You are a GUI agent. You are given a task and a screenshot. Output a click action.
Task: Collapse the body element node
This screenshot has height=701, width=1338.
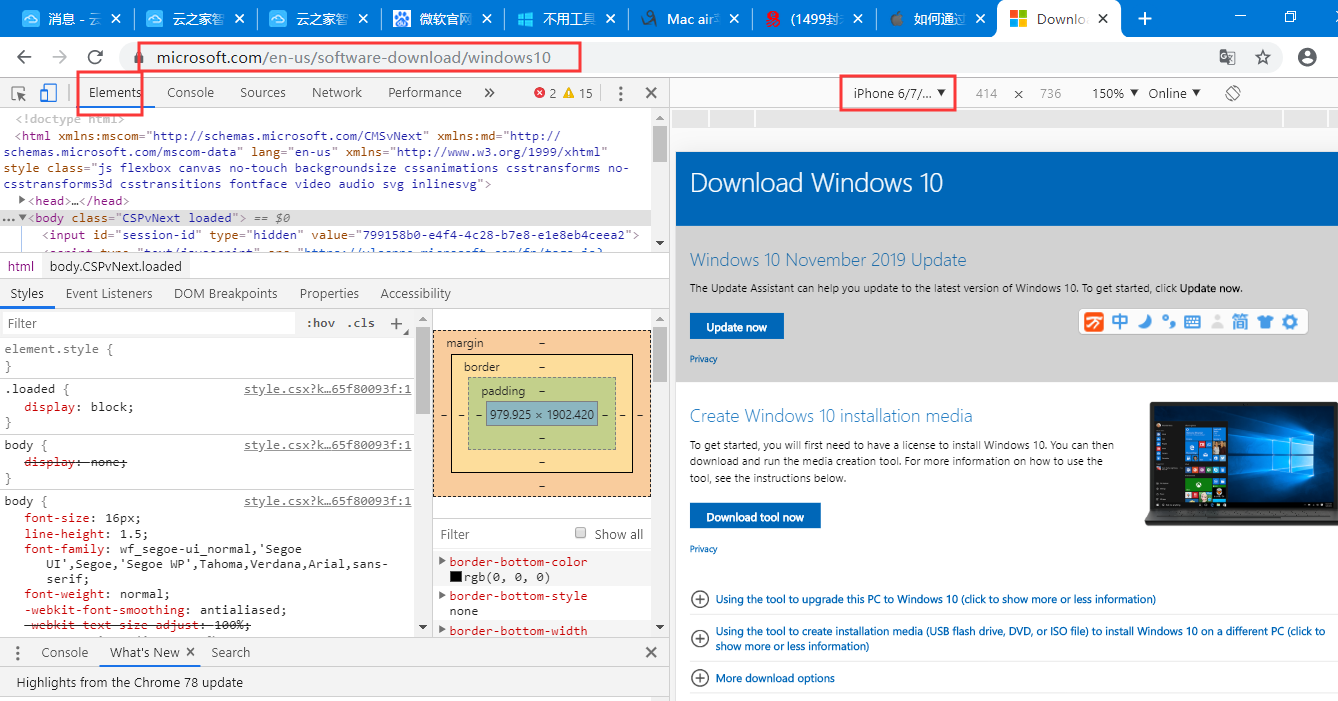[x=23, y=218]
